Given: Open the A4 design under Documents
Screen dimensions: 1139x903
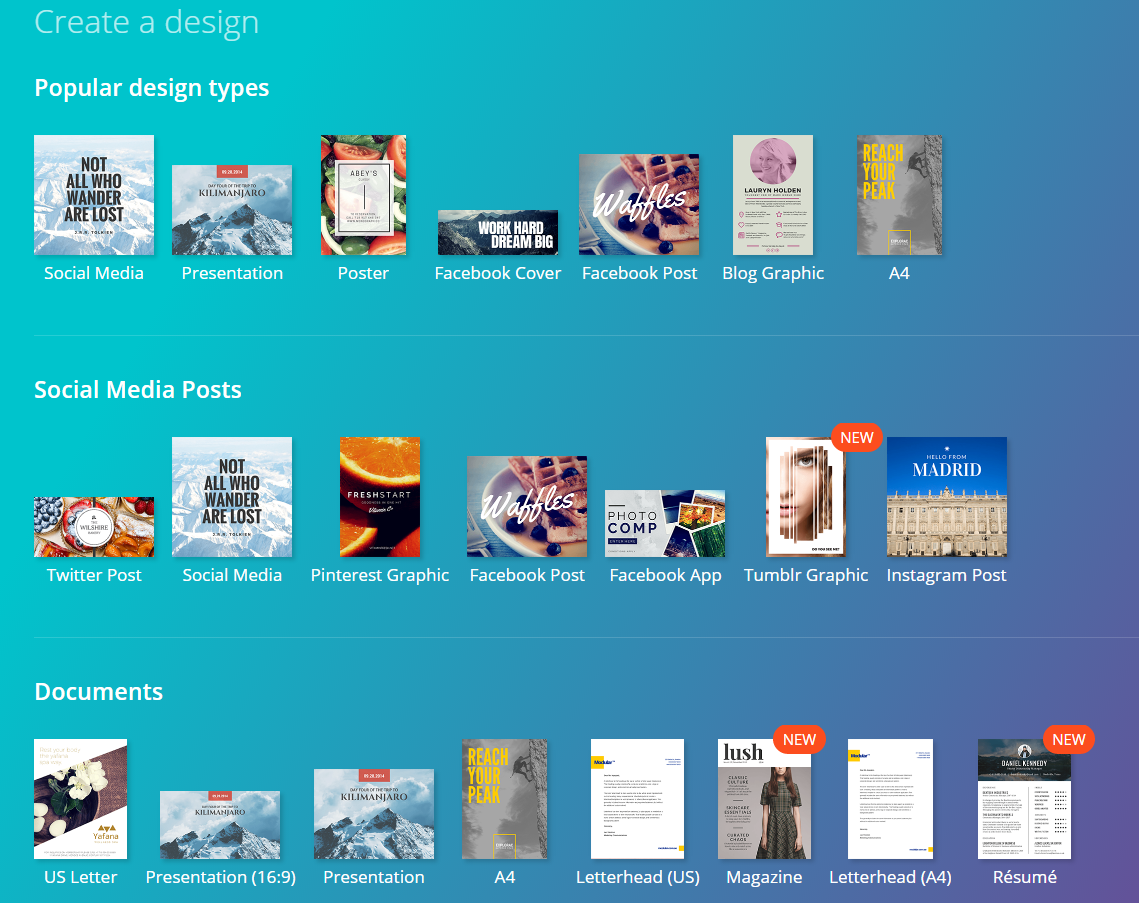Looking at the screenshot, I should point(505,798).
